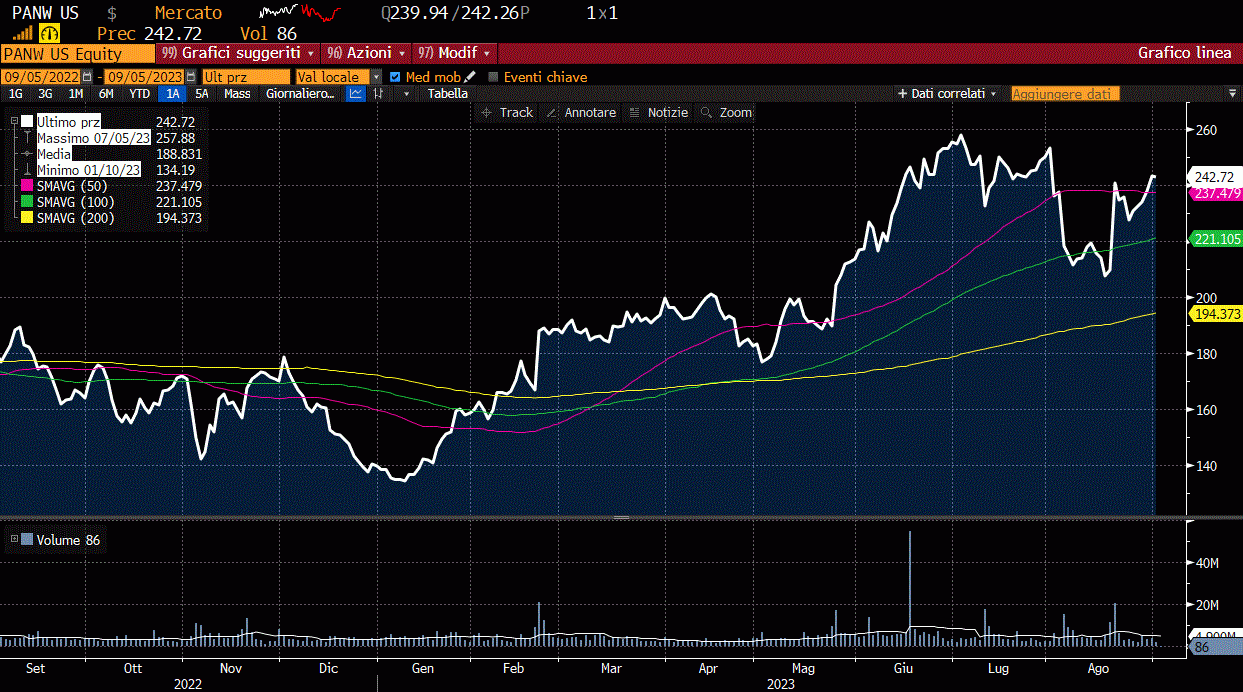Click the magenta SMAVG (50) color swatch
The width and height of the screenshot is (1243, 692).
coord(27,186)
